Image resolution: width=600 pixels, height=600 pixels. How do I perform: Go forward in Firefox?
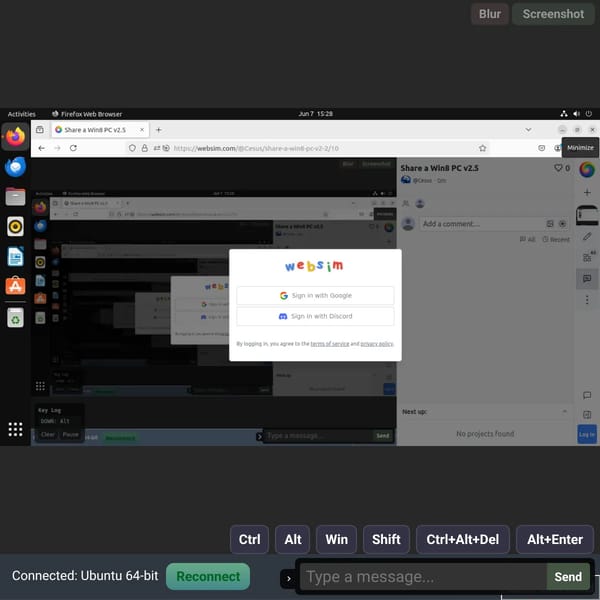[x=57, y=148]
